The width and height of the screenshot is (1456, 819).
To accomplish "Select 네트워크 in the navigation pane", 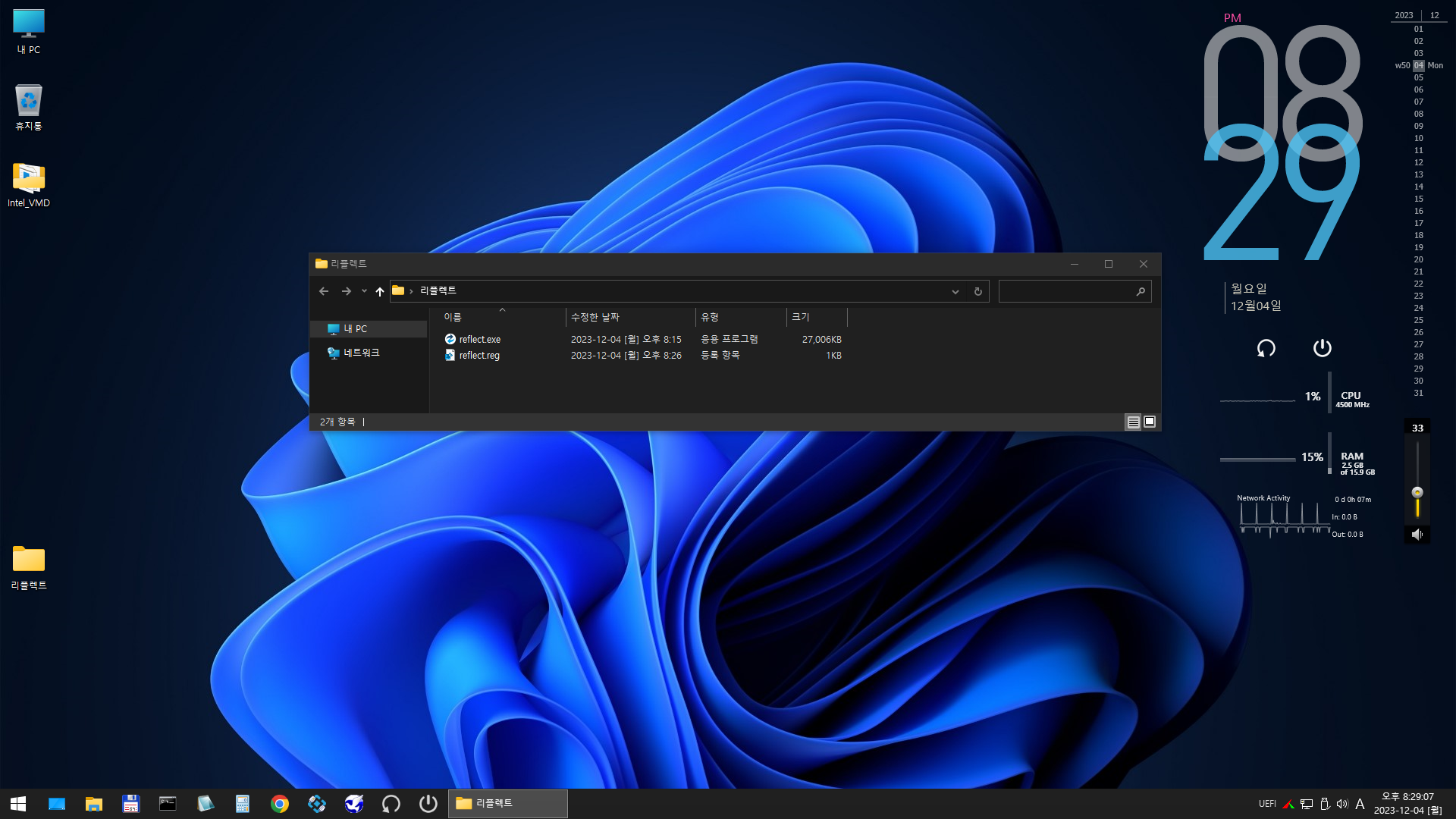I will pos(361,353).
